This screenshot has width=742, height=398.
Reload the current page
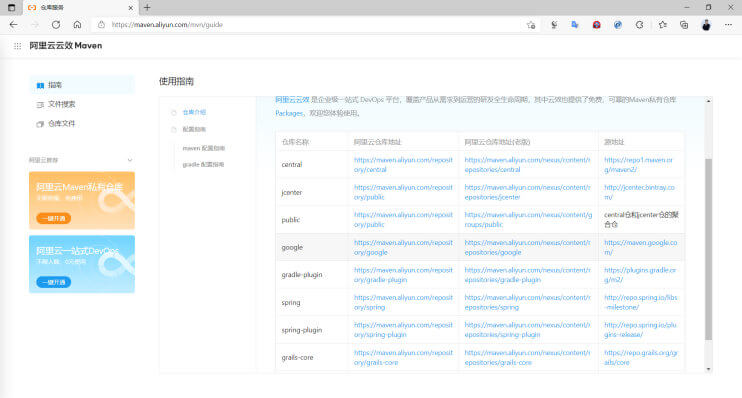tap(56, 25)
